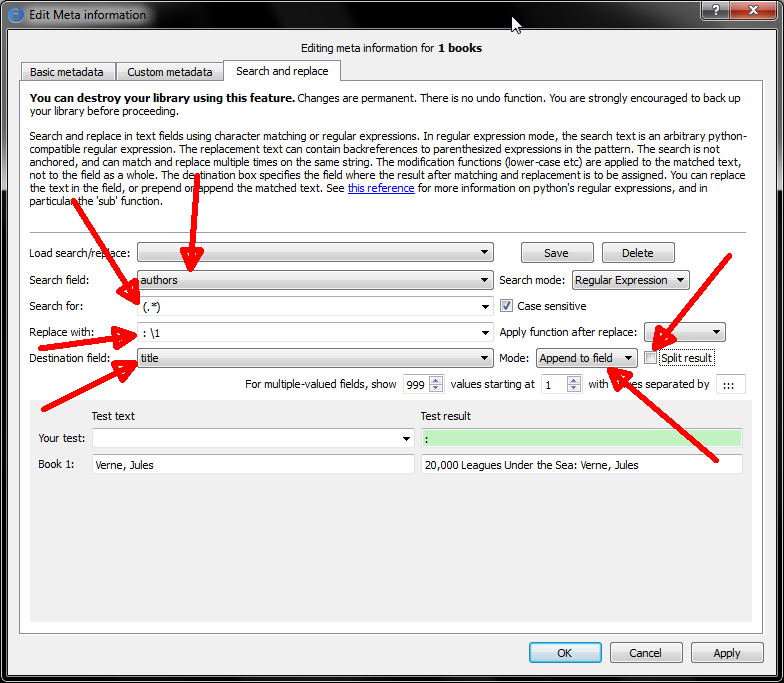The image size is (784, 683).
Task: Click the Cancel button
Action: (x=646, y=652)
